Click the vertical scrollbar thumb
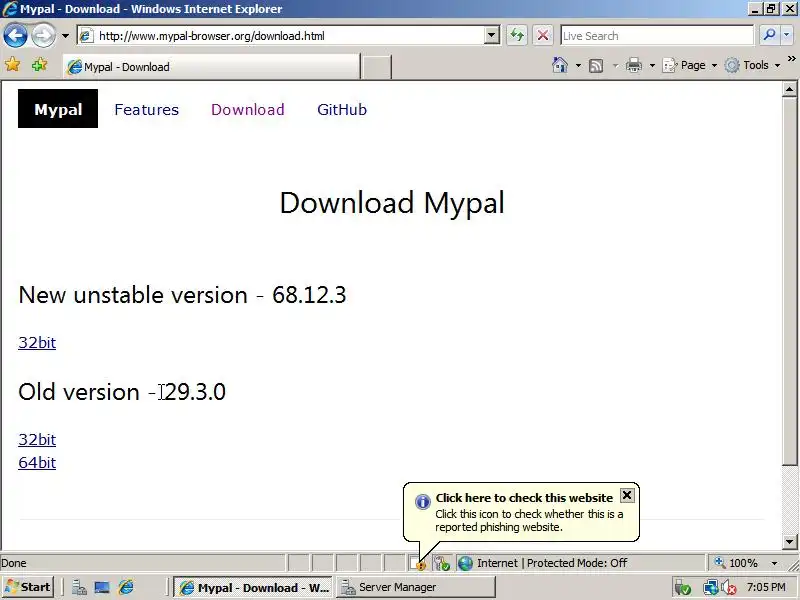Screen dimensions: 800x600 [789, 281]
